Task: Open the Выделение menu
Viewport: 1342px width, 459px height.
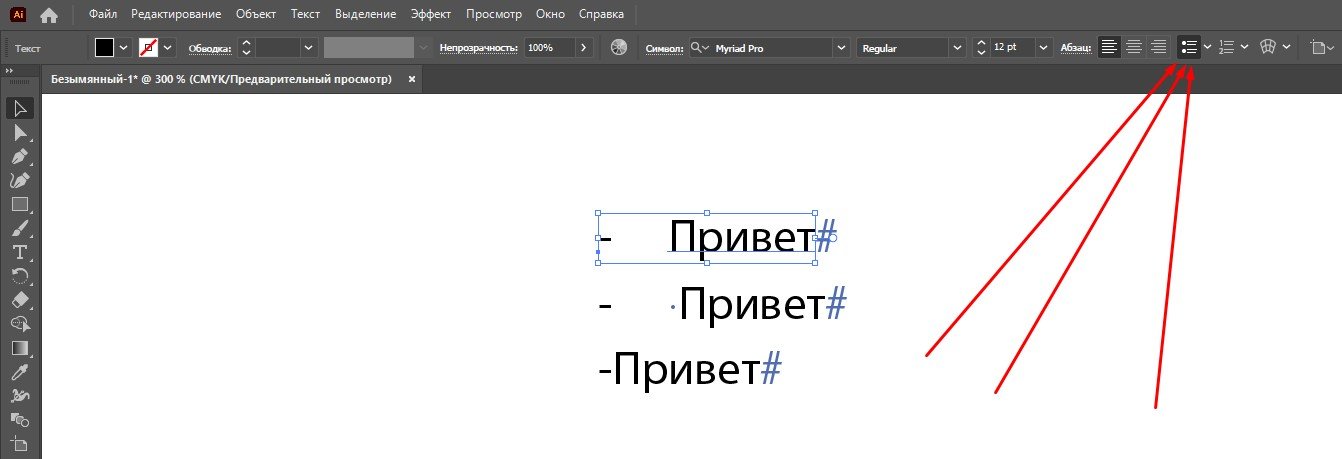Action: click(x=365, y=15)
